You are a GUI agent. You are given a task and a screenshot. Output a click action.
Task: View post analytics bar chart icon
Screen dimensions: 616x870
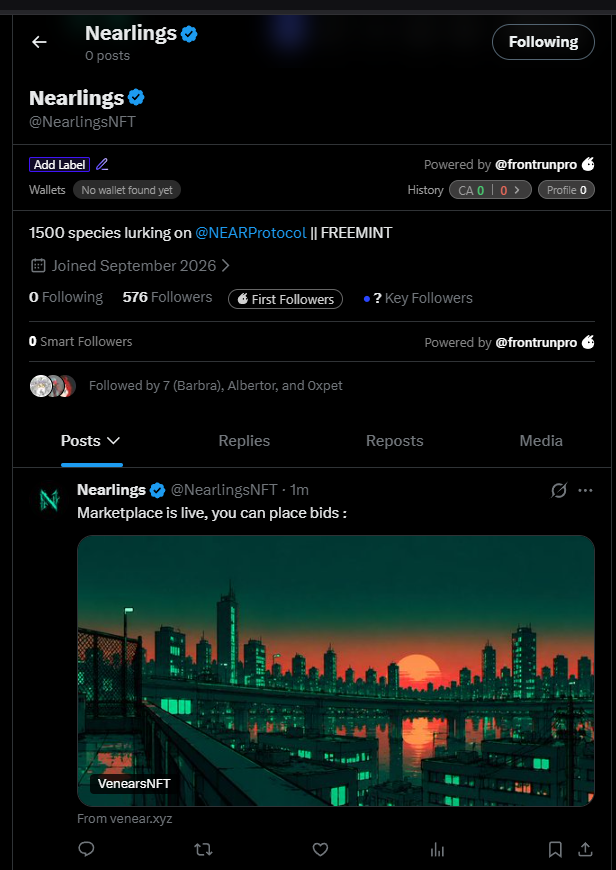point(437,849)
